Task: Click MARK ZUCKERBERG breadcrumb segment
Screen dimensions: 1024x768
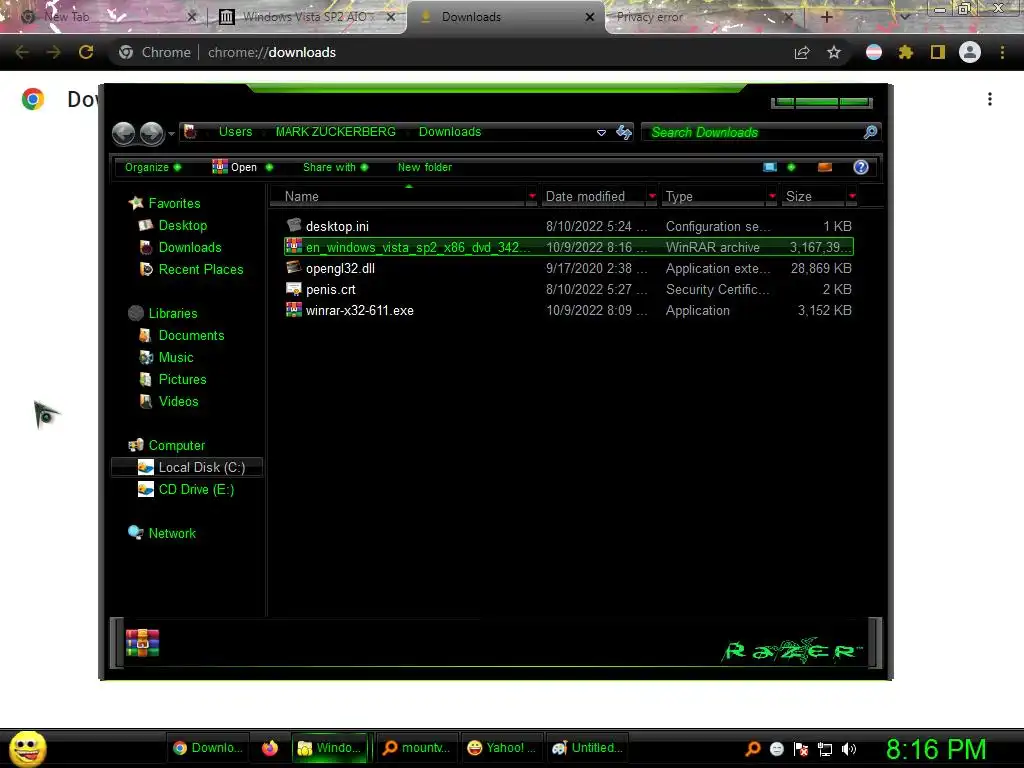Action: pos(336,132)
